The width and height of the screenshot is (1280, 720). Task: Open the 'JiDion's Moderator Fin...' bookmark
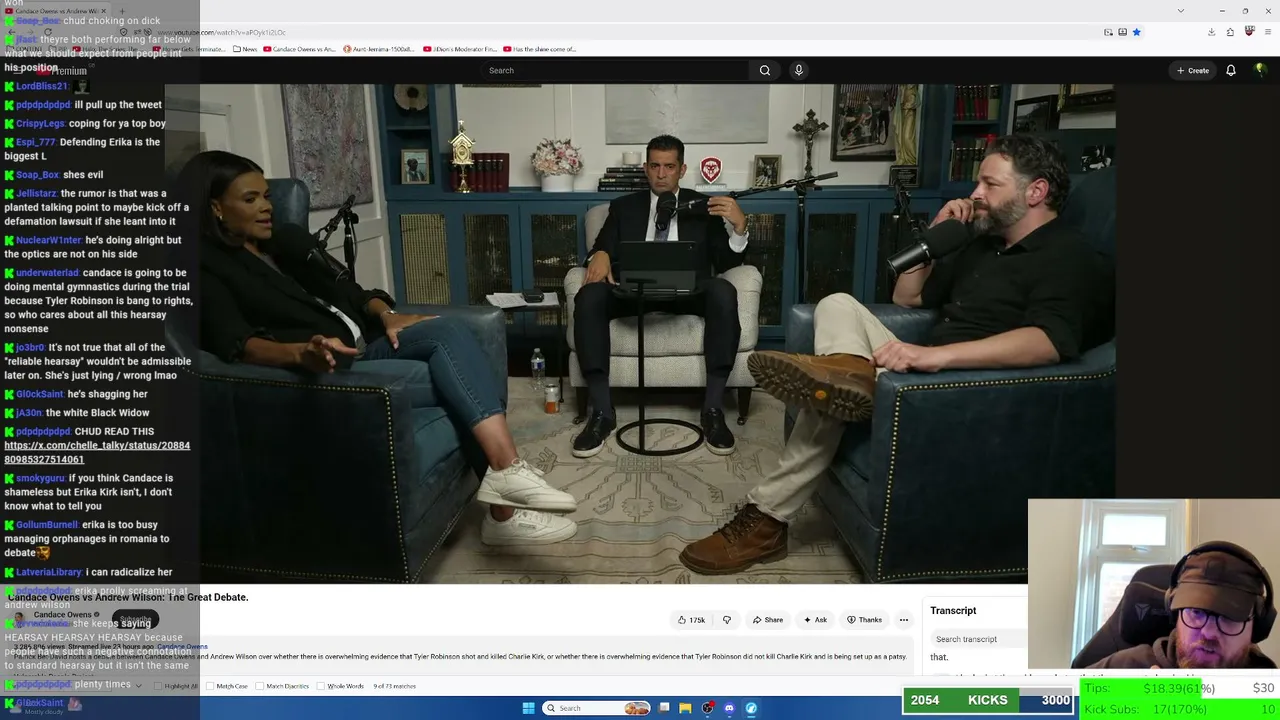pyautogui.click(x=460, y=49)
